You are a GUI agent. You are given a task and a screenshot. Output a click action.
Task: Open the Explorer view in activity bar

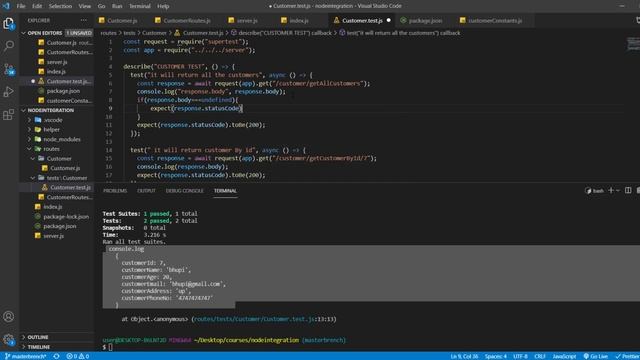click(9, 23)
